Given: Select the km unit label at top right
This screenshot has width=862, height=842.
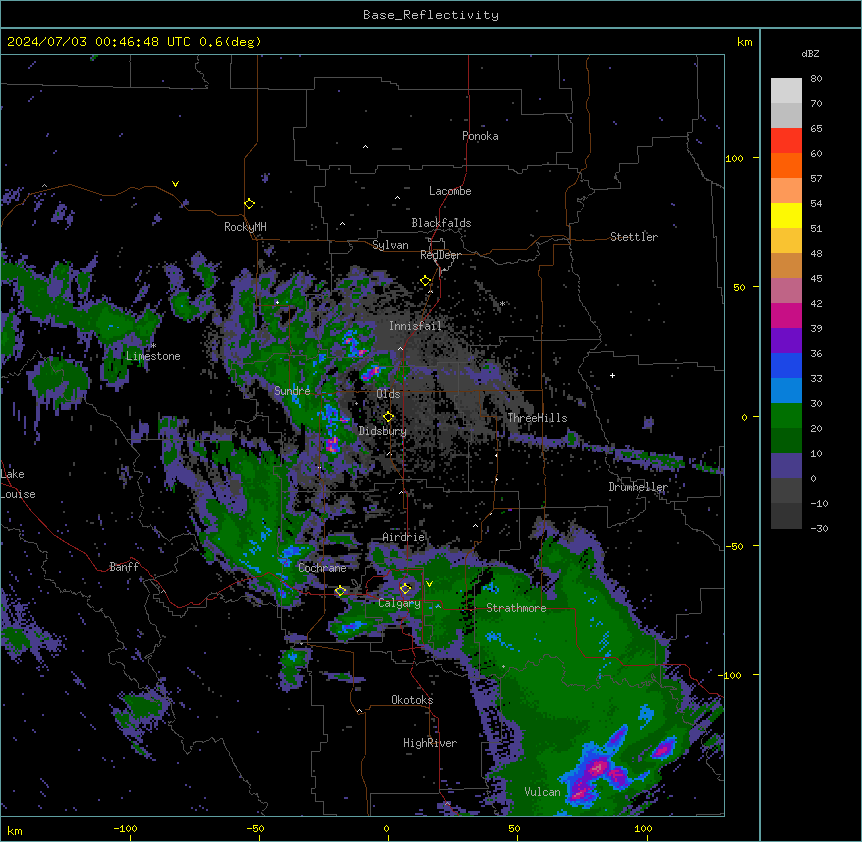Looking at the screenshot, I should coord(744,42).
